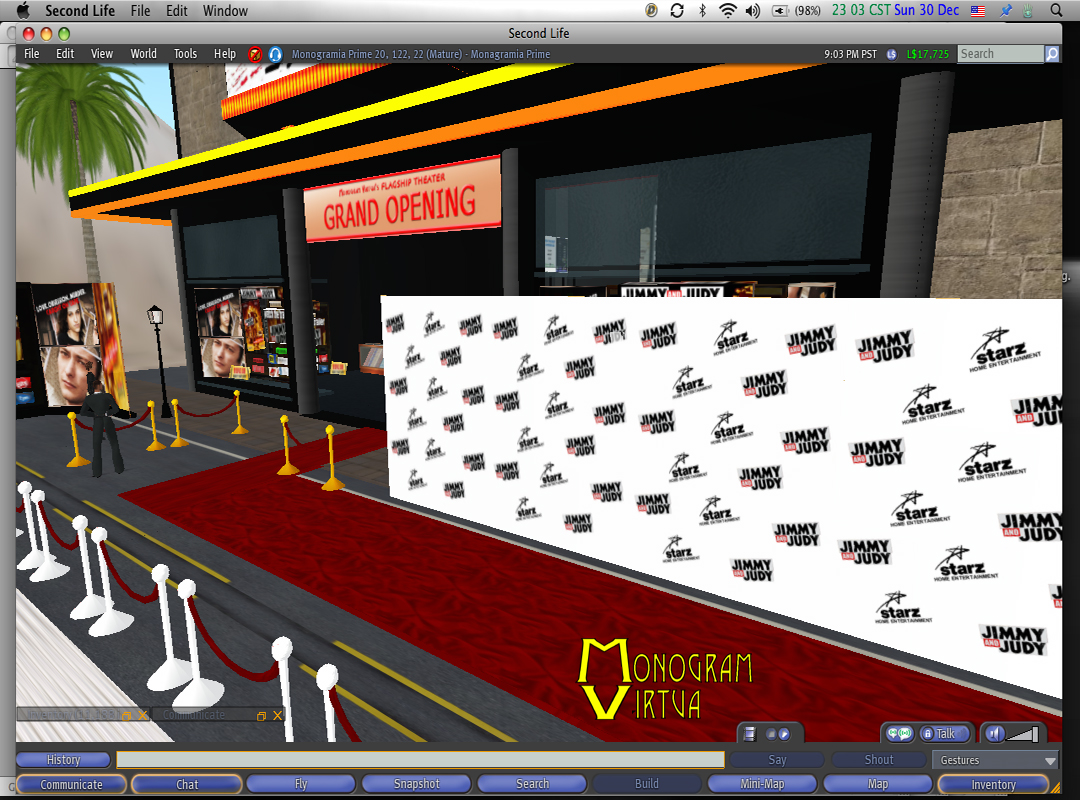This screenshot has width=1080, height=800.
Task: Open the Wi-Fi menu icon
Action: pyautogui.click(x=727, y=10)
